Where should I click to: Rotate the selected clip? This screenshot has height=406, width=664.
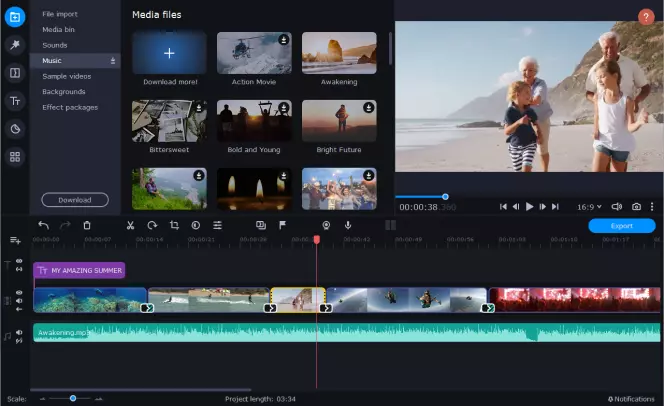152,225
